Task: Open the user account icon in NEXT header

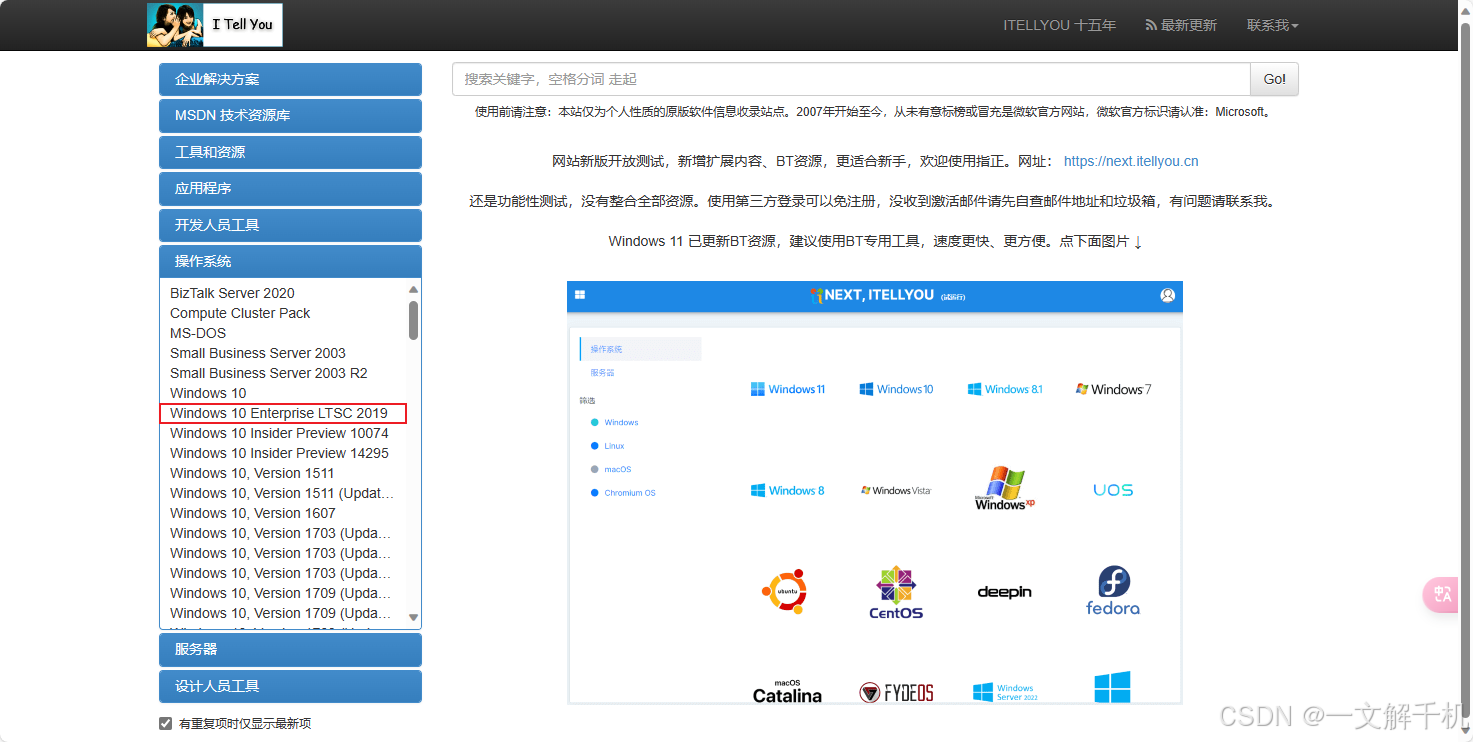Action: click(x=1167, y=296)
